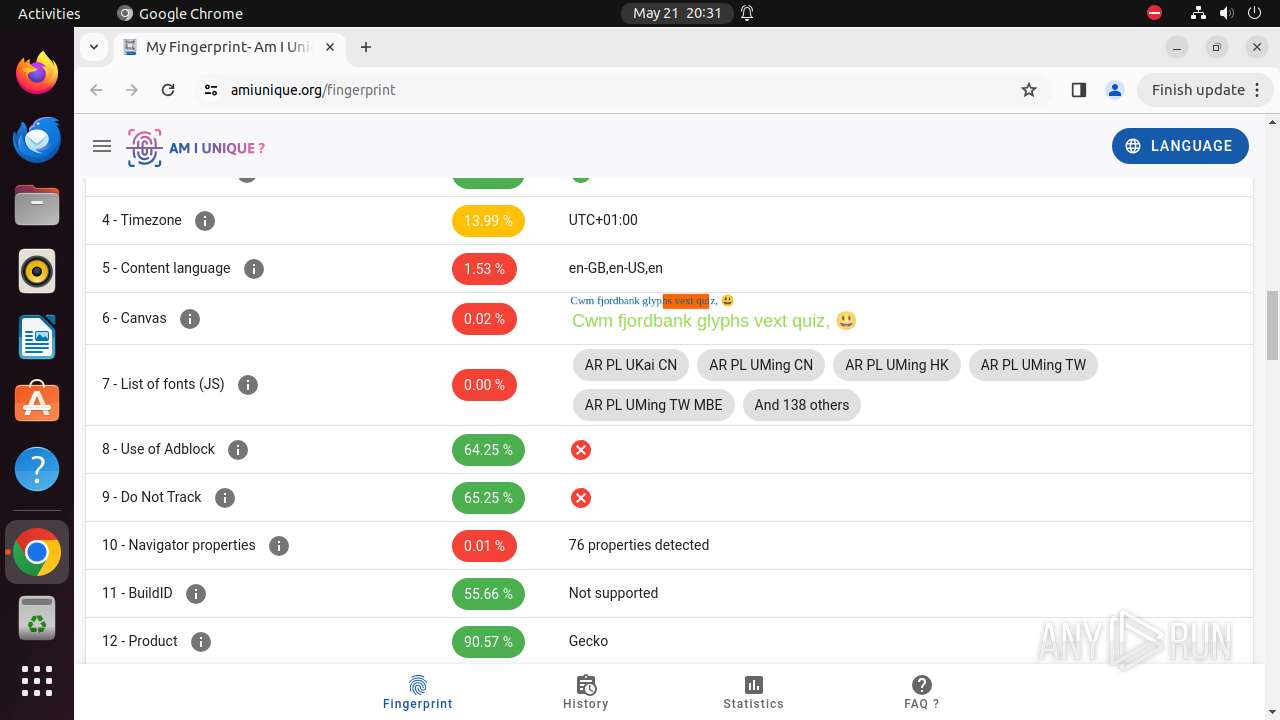The image size is (1280, 720).
Task: Switch to the Fingerprint tab
Action: point(418,692)
